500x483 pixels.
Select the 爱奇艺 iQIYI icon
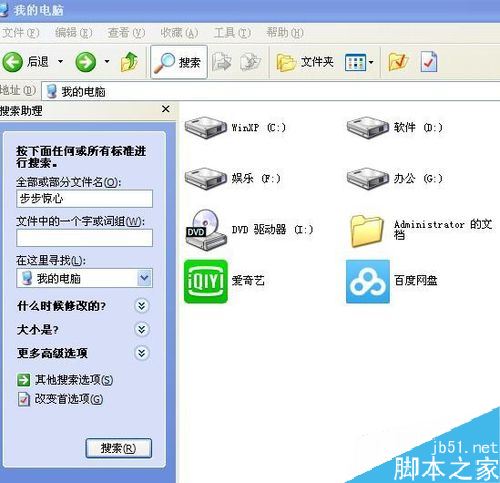pyautogui.click(x=206, y=281)
